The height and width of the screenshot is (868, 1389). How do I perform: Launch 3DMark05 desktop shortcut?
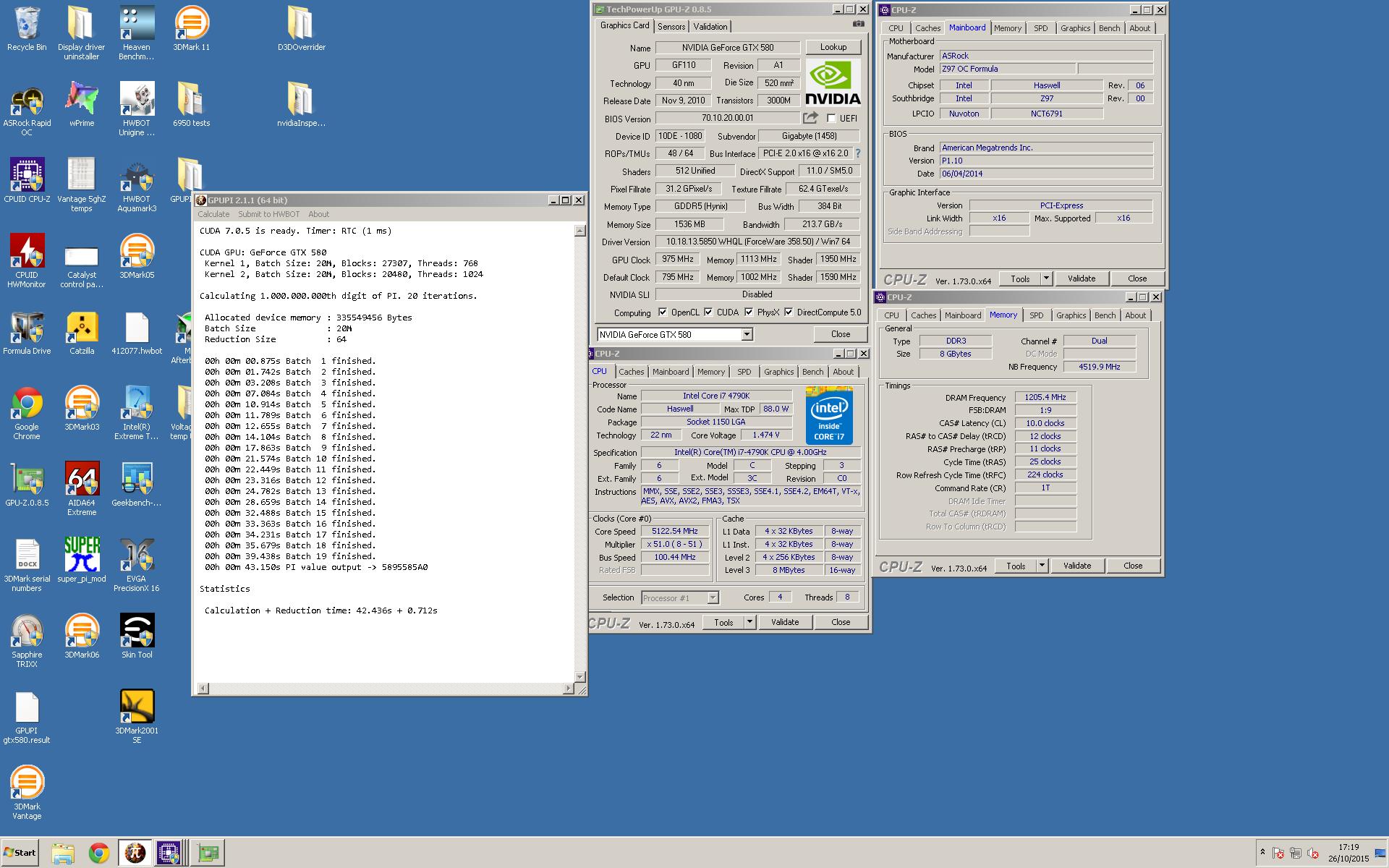137,257
